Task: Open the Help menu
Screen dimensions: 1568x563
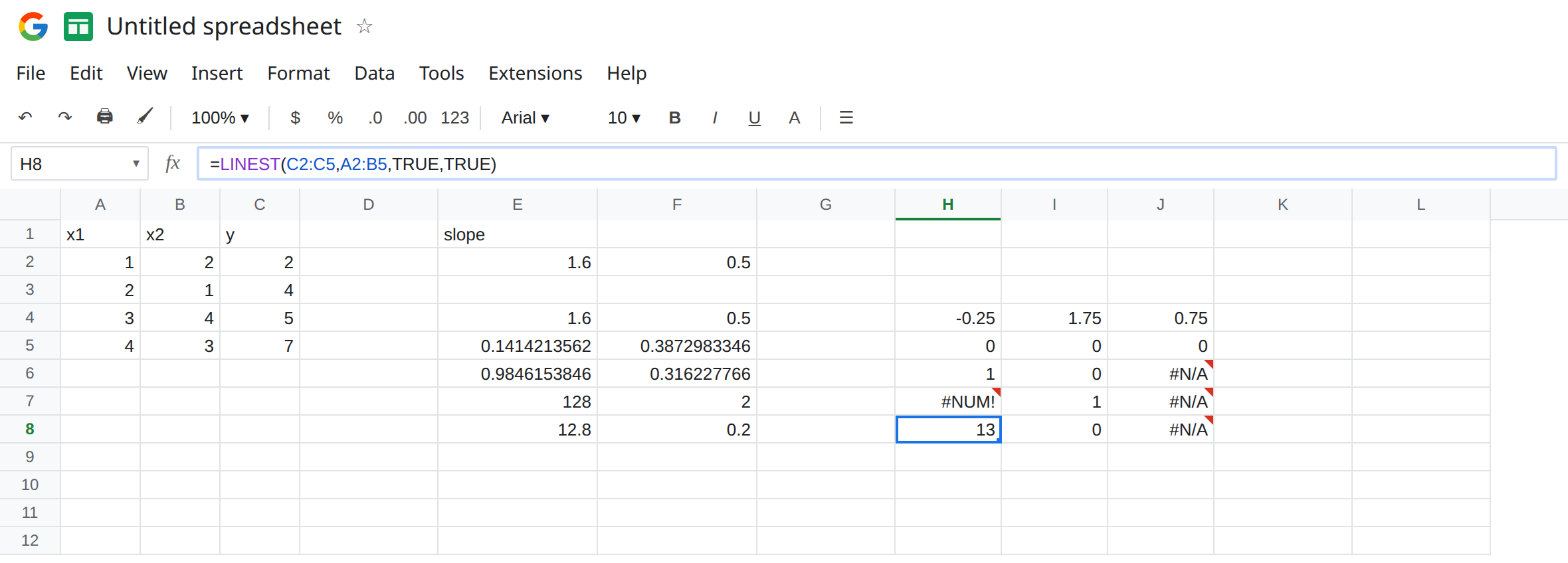Action: click(627, 73)
